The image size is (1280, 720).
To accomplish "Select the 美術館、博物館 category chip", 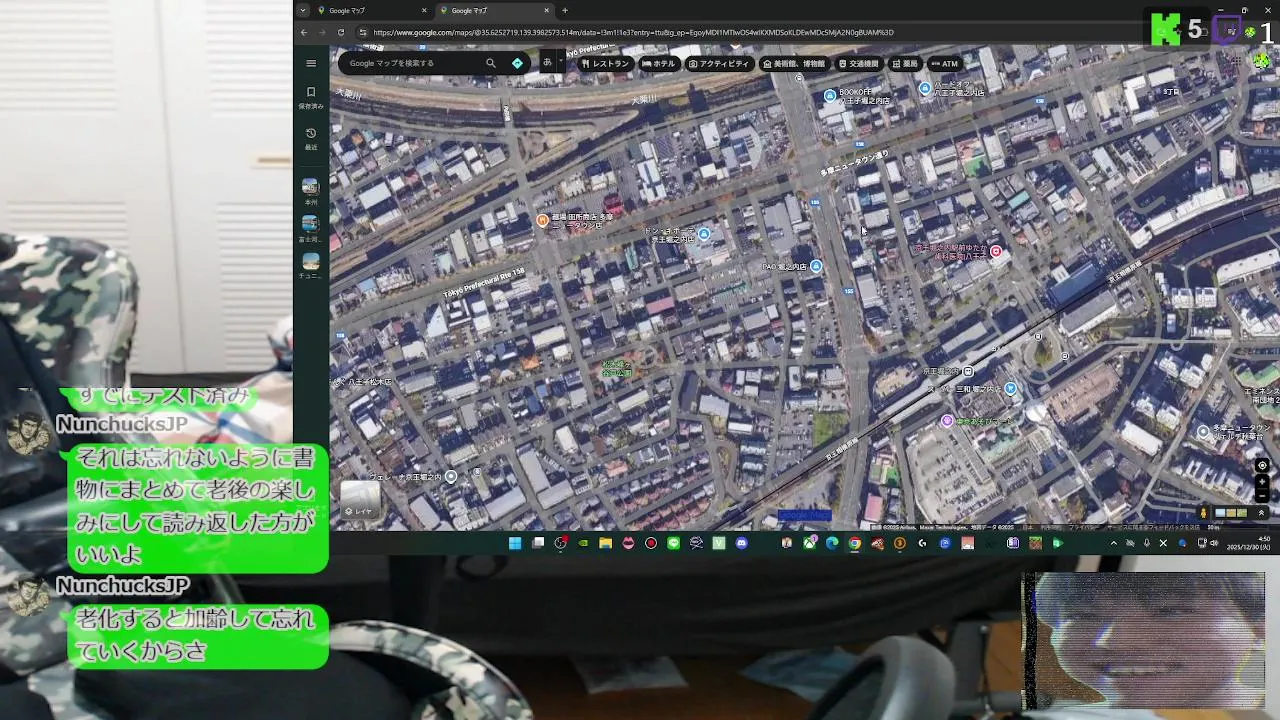I will (794, 64).
